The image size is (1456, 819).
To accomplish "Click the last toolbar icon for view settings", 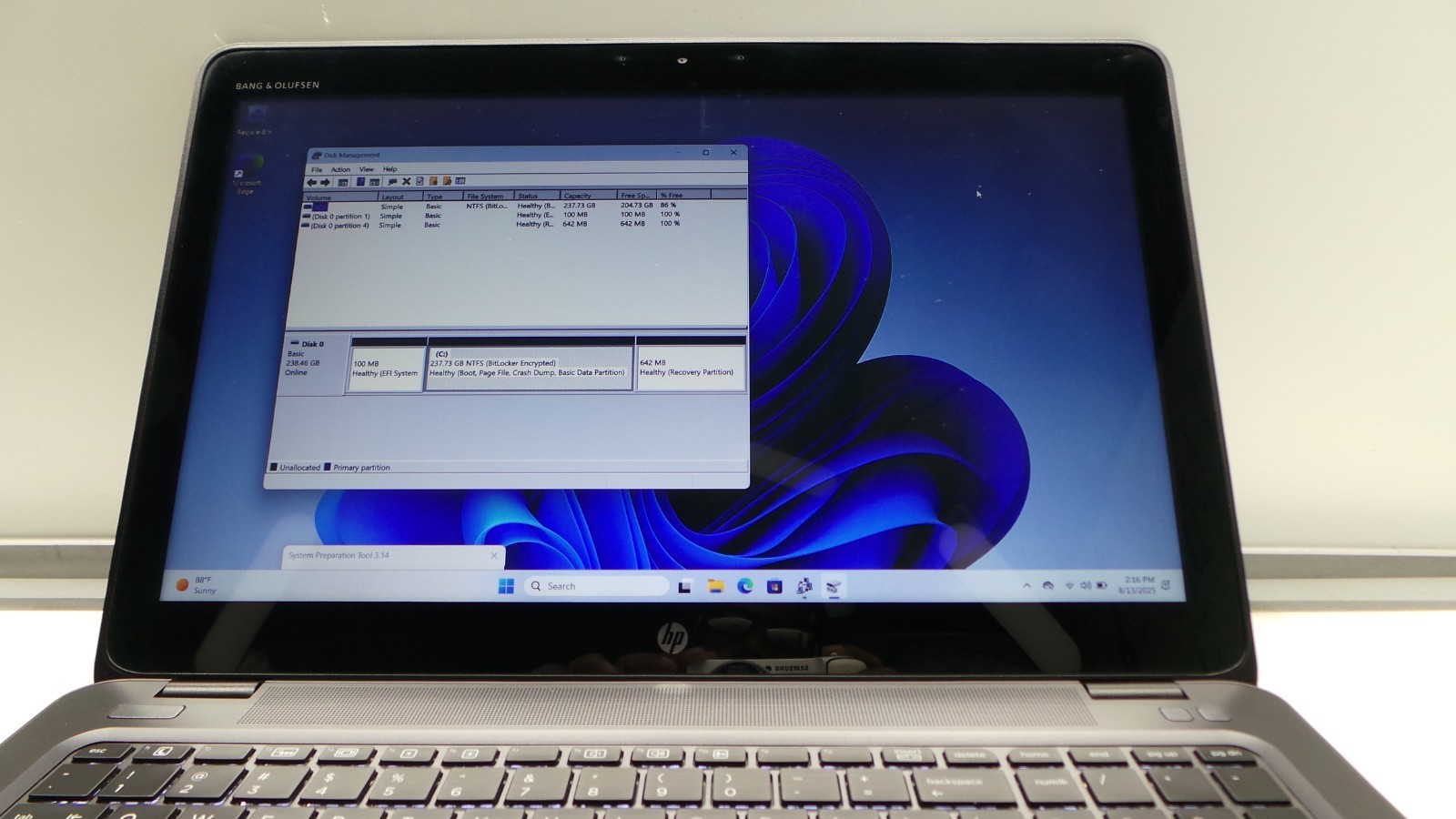I will tap(460, 181).
